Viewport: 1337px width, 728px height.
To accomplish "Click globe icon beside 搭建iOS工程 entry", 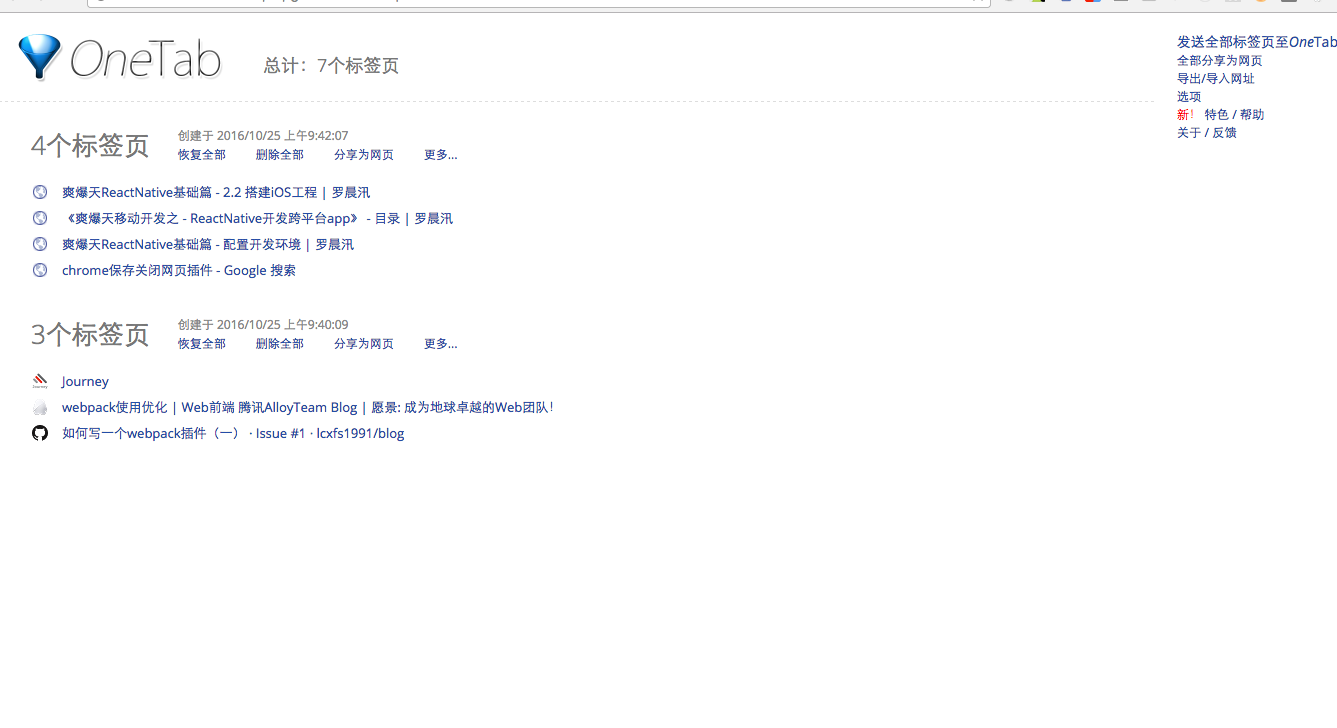I will tap(40, 192).
